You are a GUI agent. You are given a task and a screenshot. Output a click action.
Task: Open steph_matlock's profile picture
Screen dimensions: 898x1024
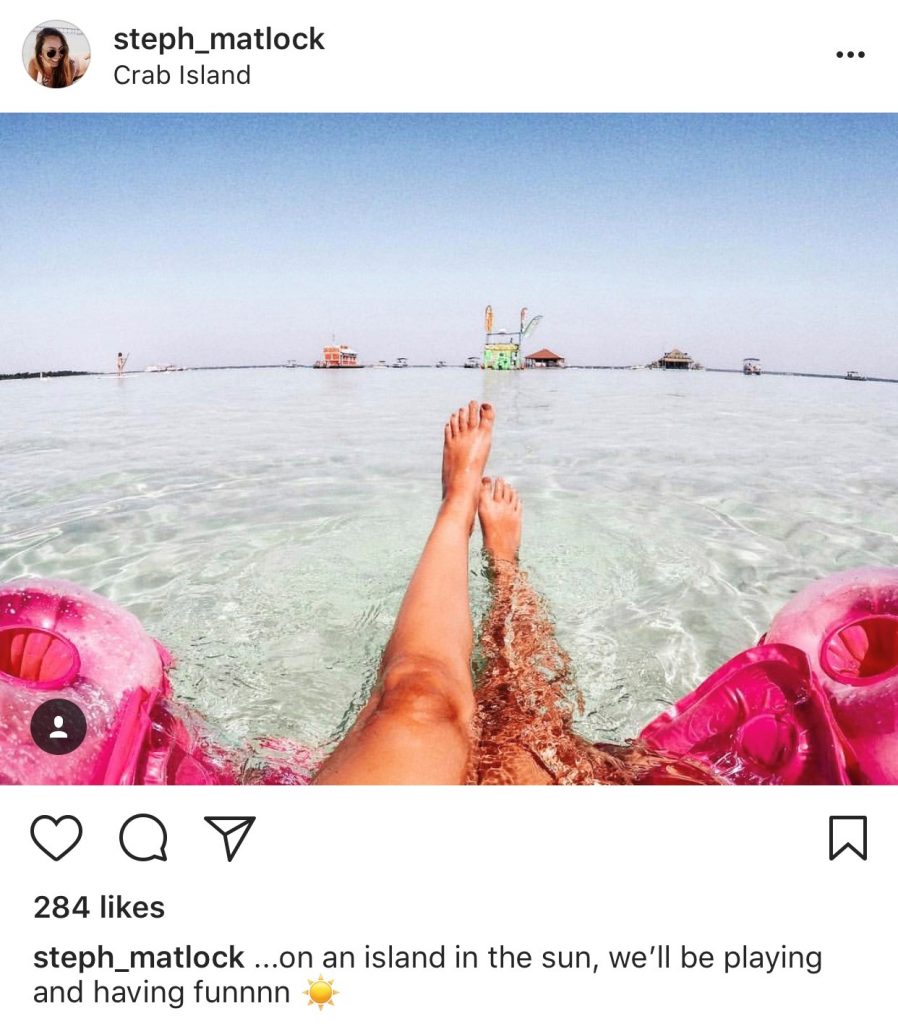[x=56, y=54]
